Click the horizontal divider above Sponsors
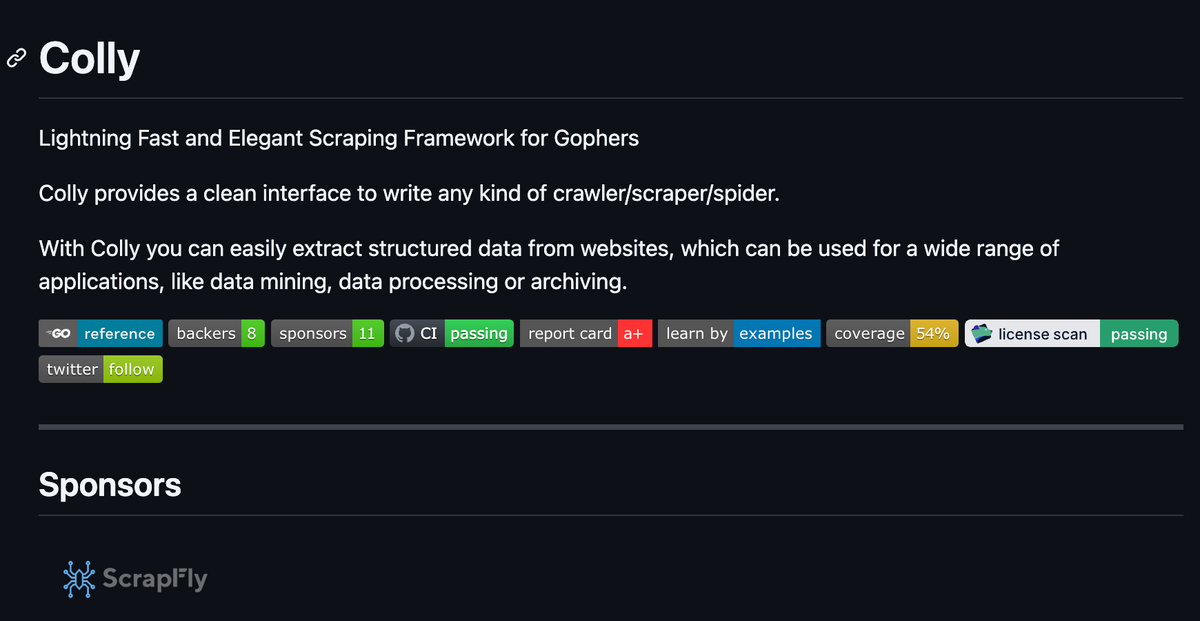The height and width of the screenshot is (621, 1200). [x=611, y=427]
